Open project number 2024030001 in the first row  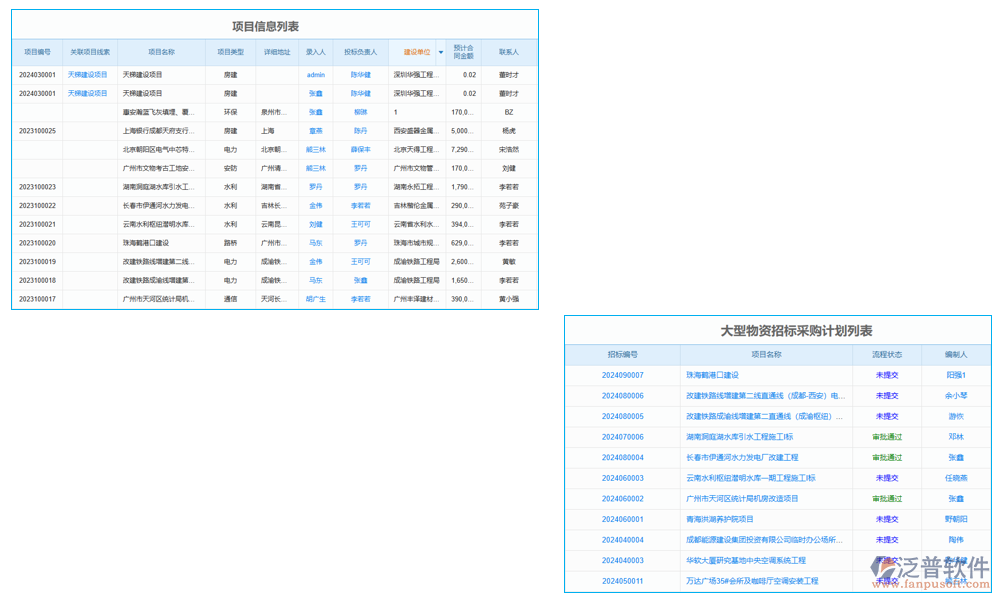38,74
